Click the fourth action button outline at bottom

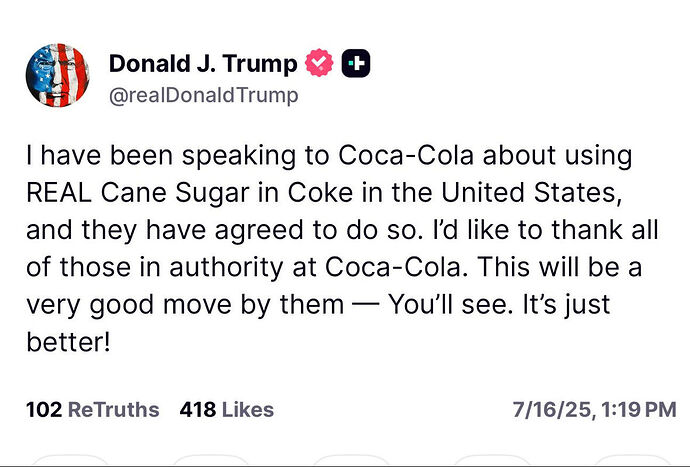click(491, 460)
